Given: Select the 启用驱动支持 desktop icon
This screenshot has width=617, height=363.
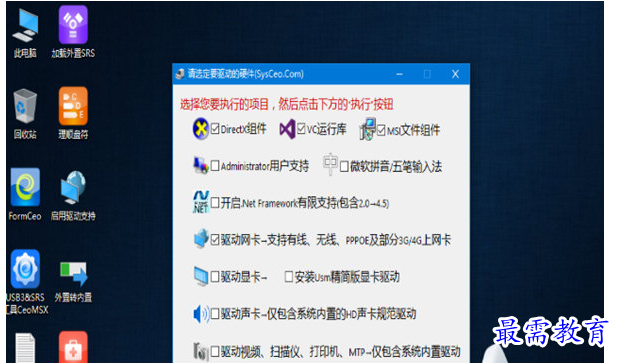Looking at the screenshot, I should pyautogui.click(x=73, y=195).
